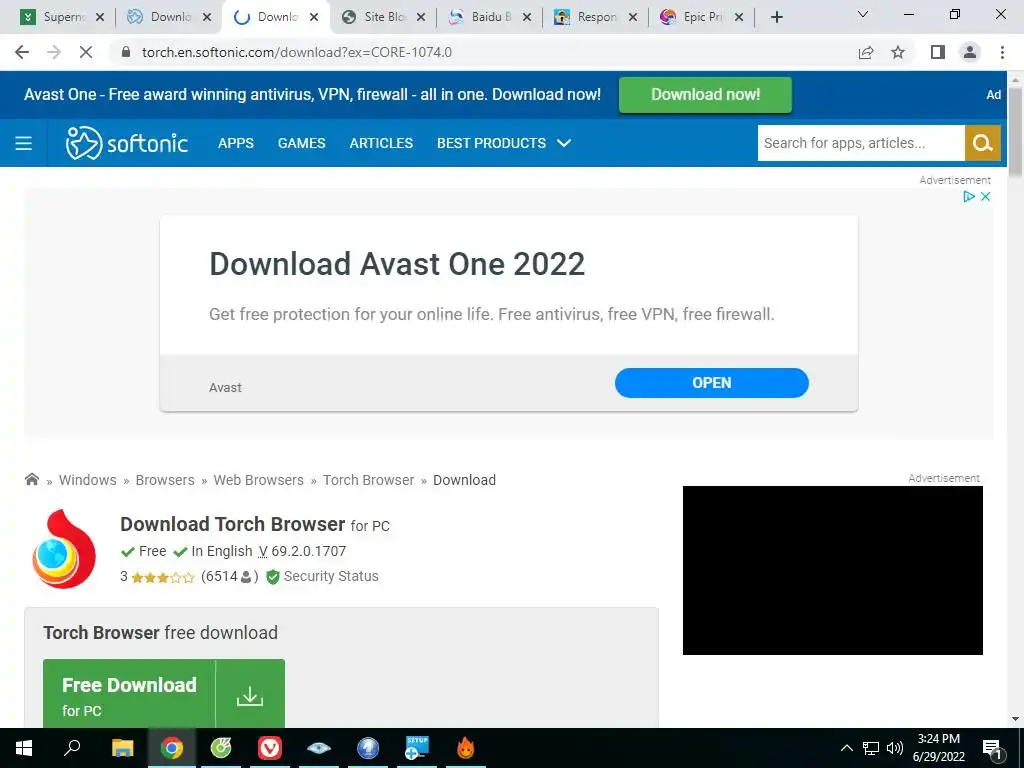Screen dimensions: 1024x768
Task: Open Windows Start menu
Action: click(x=24, y=748)
